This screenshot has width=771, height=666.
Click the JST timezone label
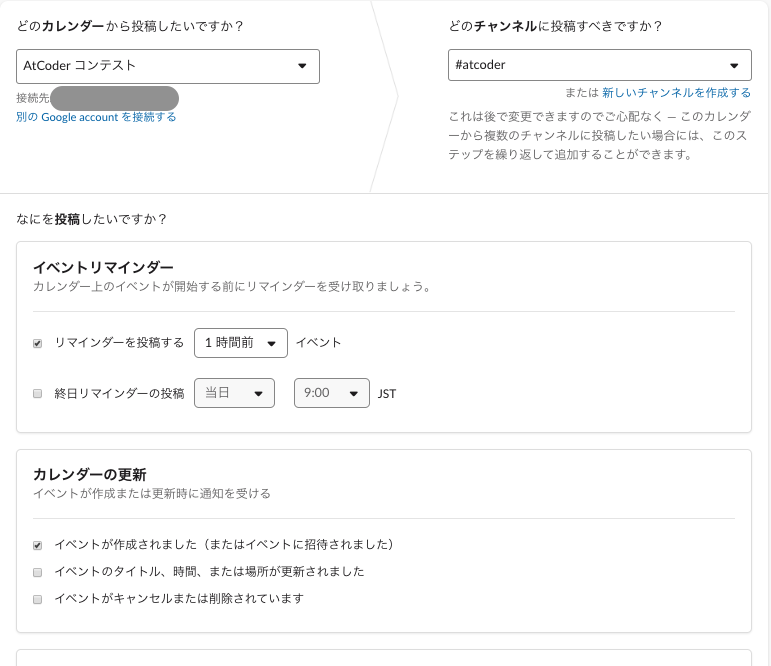click(387, 394)
